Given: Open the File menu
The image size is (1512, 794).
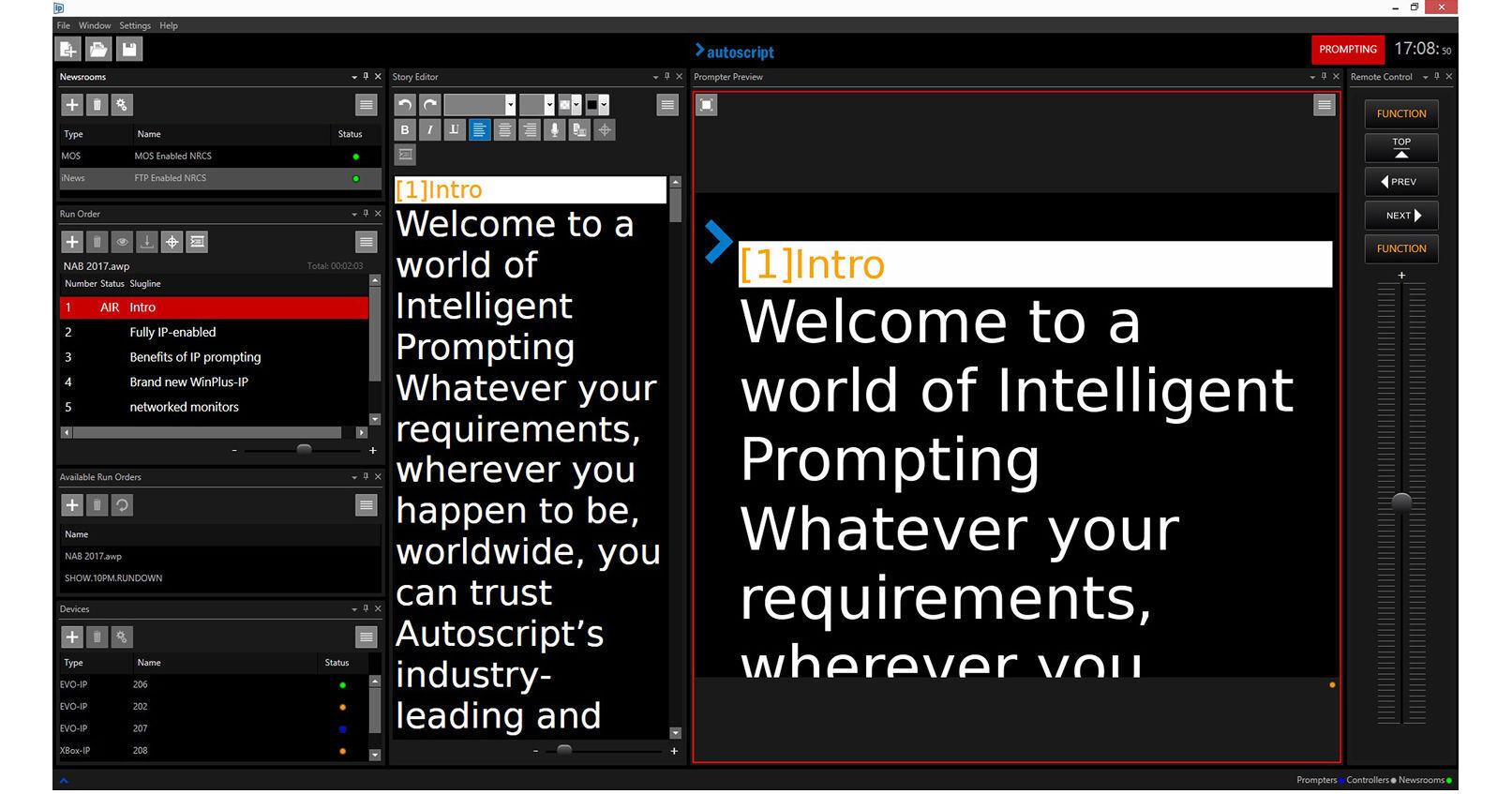Looking at the screenshot, I should [64, 25].
